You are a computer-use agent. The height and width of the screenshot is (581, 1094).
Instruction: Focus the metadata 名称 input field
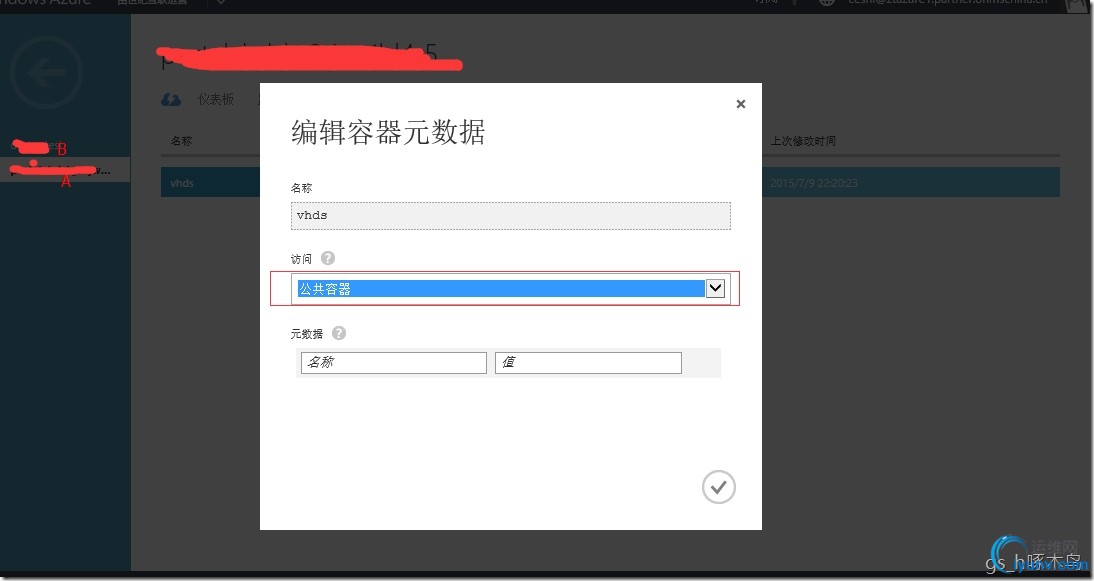[394, 363]
